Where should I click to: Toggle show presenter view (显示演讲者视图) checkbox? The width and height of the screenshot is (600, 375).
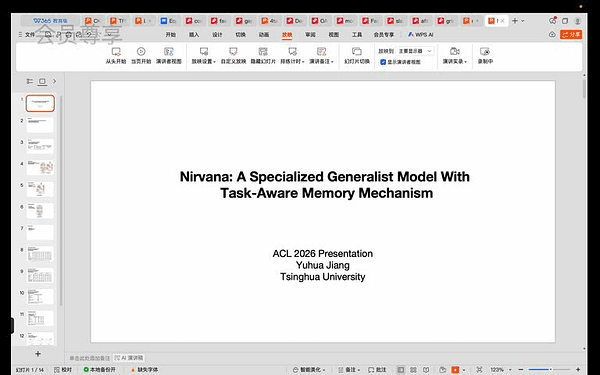coord(383,62)
